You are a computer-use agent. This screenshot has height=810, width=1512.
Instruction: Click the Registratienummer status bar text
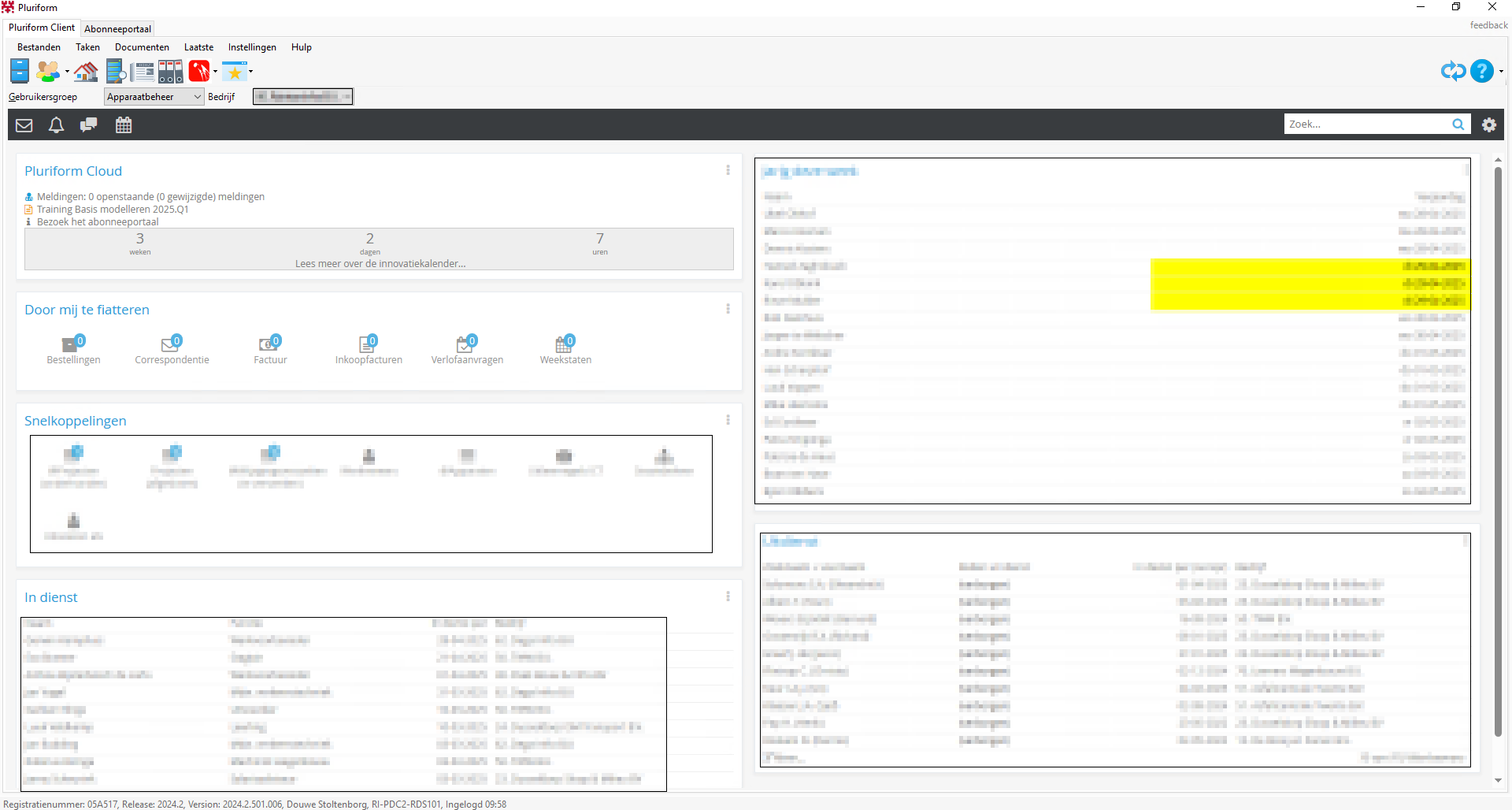click(254, 804)
